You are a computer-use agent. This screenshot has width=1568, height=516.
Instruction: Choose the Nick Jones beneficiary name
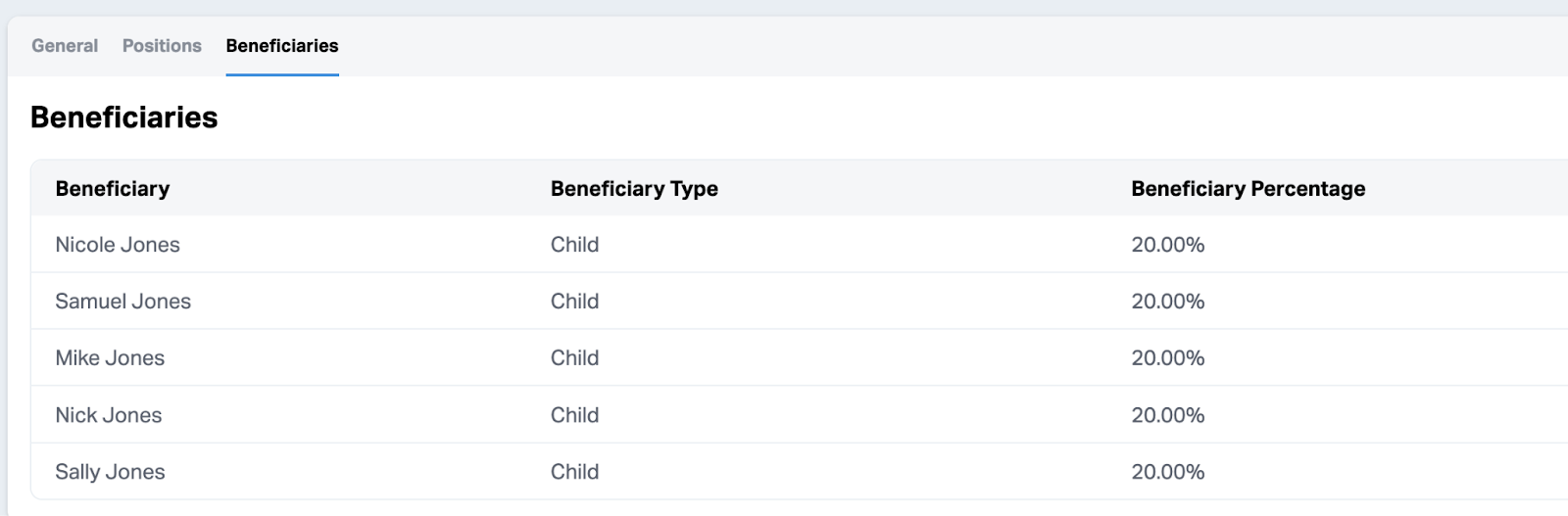click(x=109, y=415)
